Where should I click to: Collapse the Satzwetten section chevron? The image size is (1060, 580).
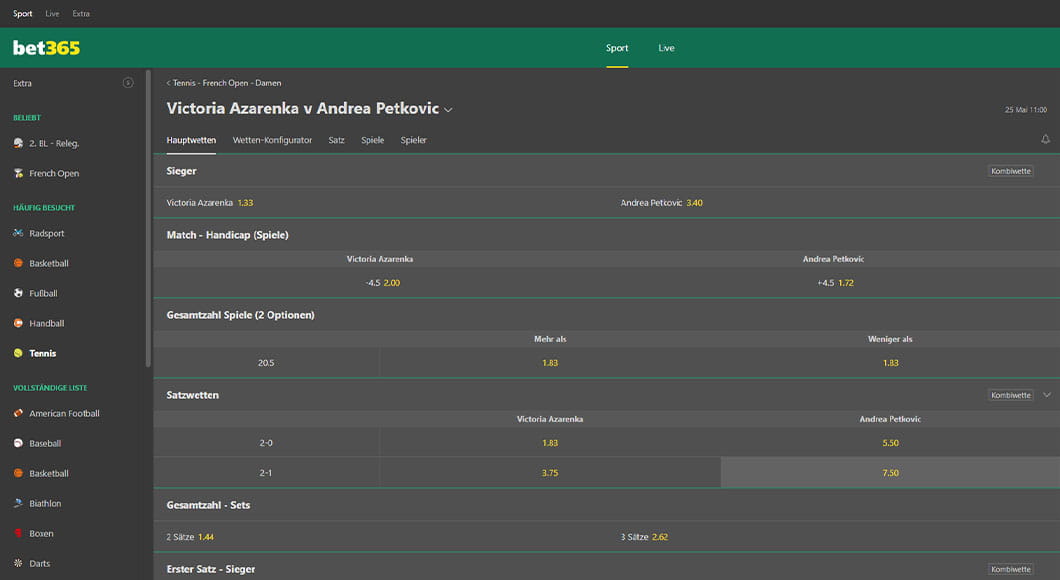(1046, 395)
